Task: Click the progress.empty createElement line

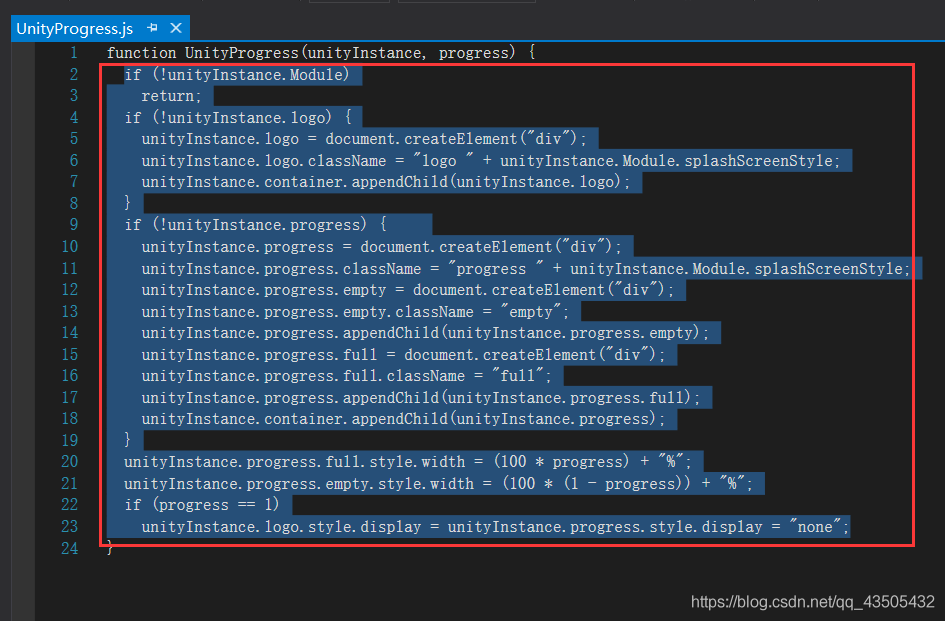Action: 407,290
